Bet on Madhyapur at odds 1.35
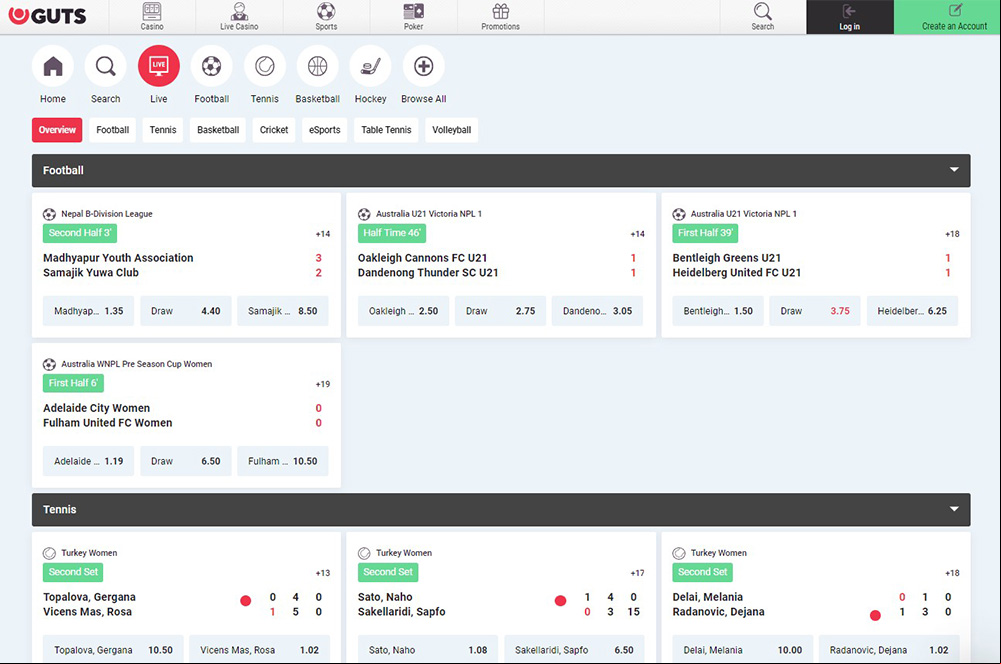Image resolution: width=1001 pixels, height=664 pixels. coord(88,311)
